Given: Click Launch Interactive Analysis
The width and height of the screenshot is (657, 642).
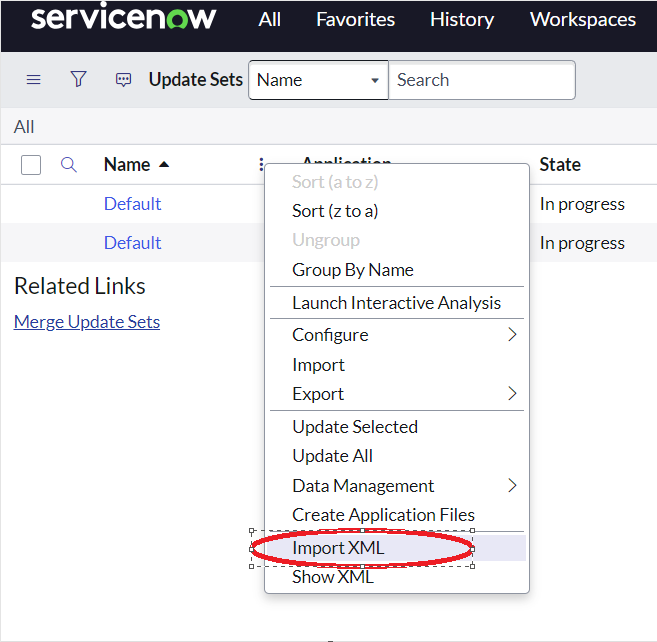Looking at the screenshot, I should click(396, 303).
